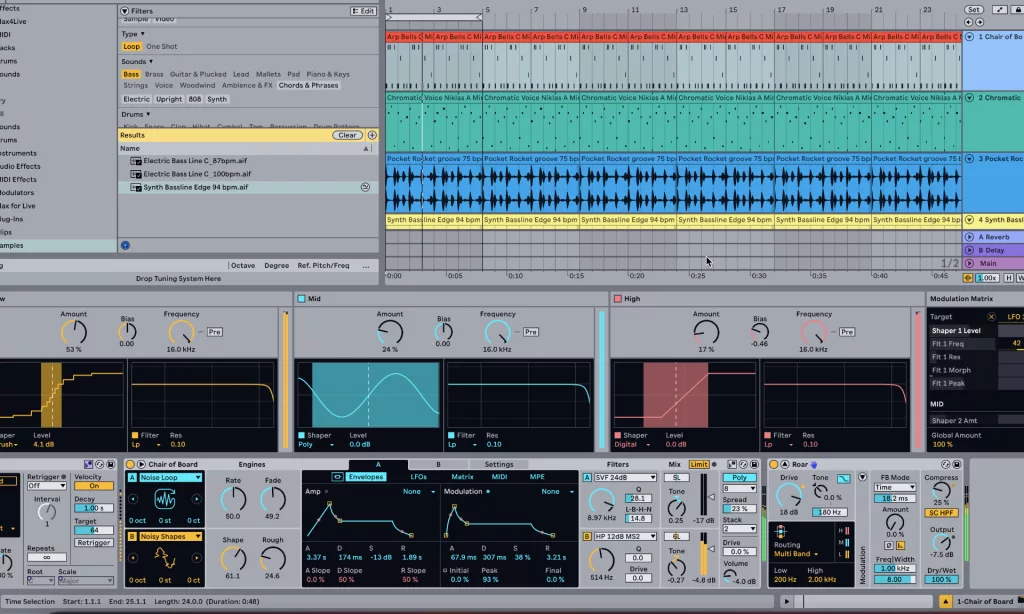Toggle the Poly button
The width and height of the screenshot is (1024, 614).
coord(739,477)
